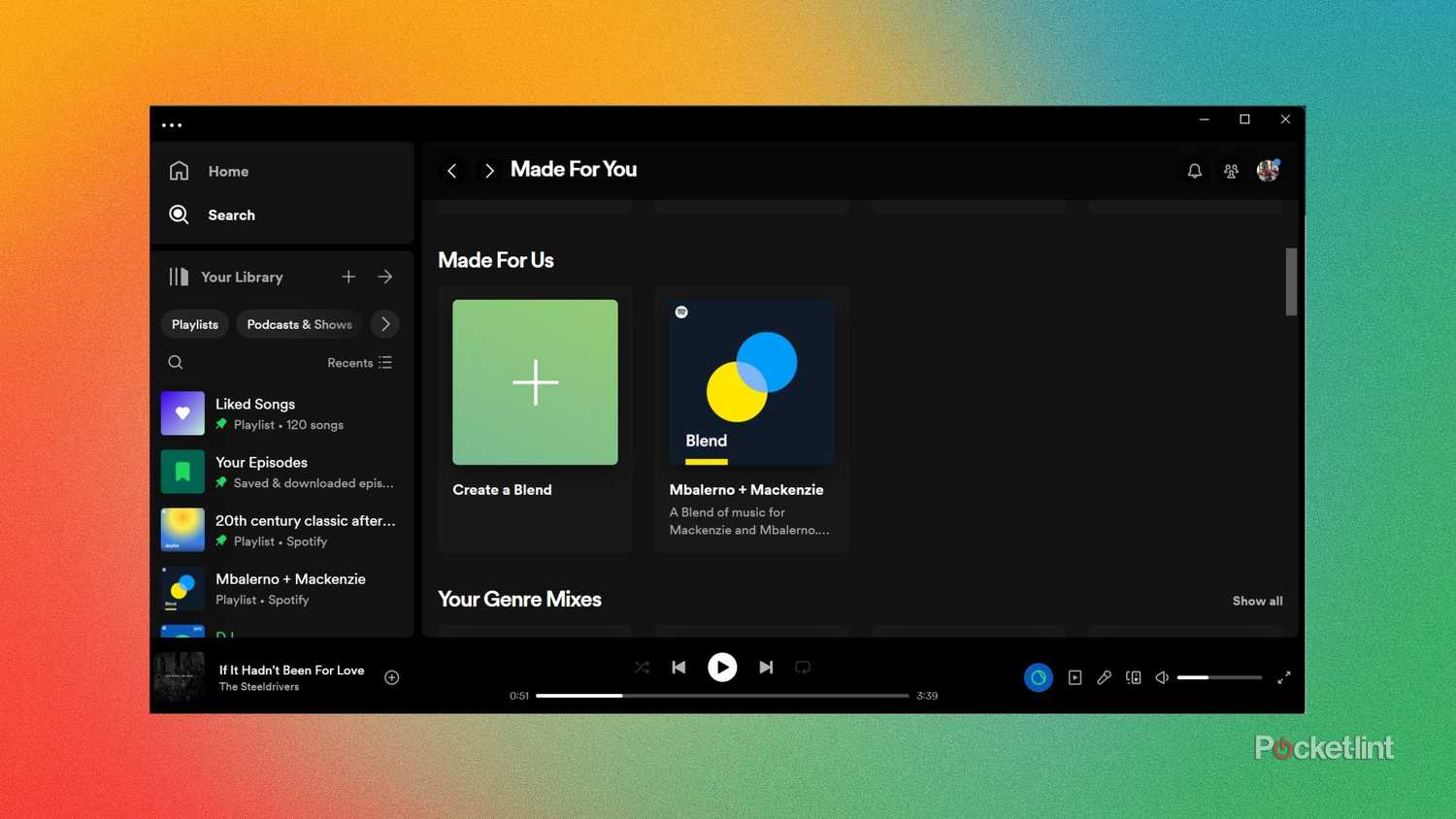Toggle the Now Playing view
Screen dimensions: 1456x819
click(1075, 677)
